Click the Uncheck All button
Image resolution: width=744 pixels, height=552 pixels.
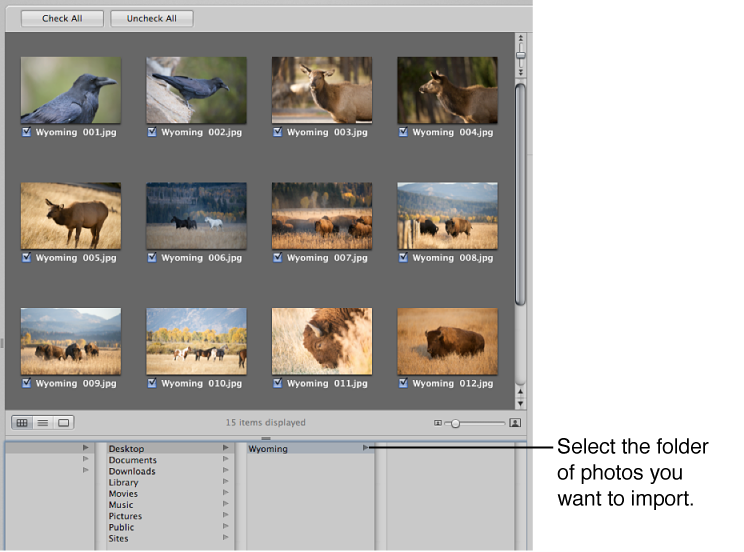point(152,19)
